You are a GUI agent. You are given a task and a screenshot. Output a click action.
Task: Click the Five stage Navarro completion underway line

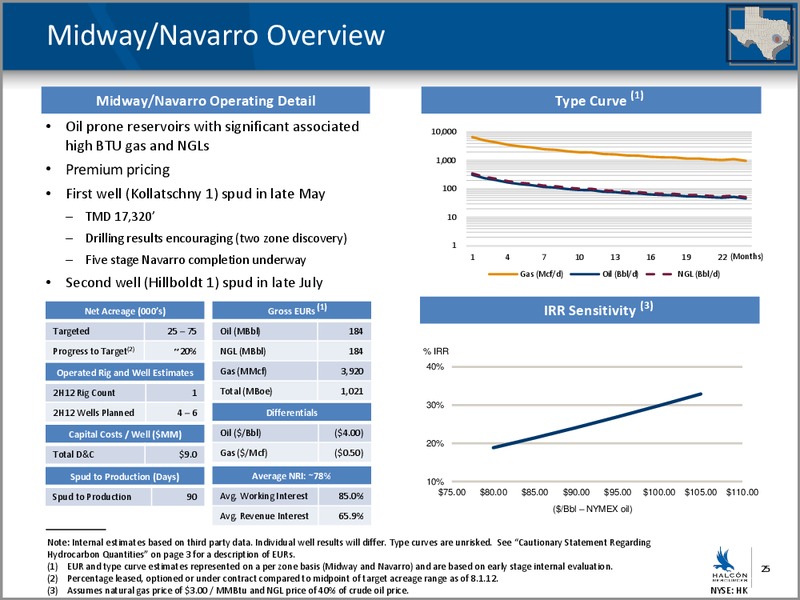tap(195, 260)
